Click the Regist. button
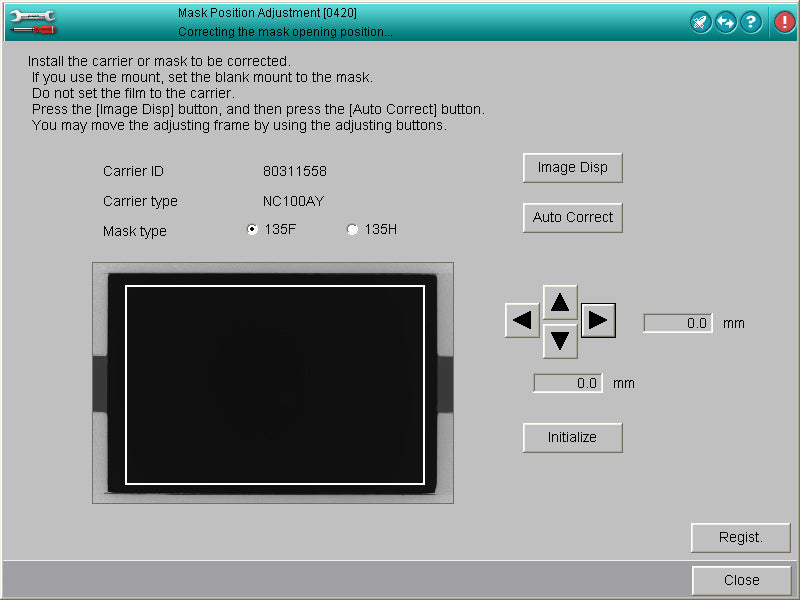This screenshot has width=800, height=600. (740, 537)
